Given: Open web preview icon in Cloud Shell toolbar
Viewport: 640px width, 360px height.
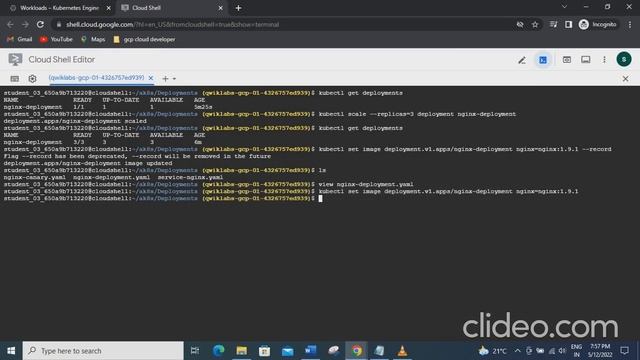Looking at the screenshot, I should [x=567, y=60].
